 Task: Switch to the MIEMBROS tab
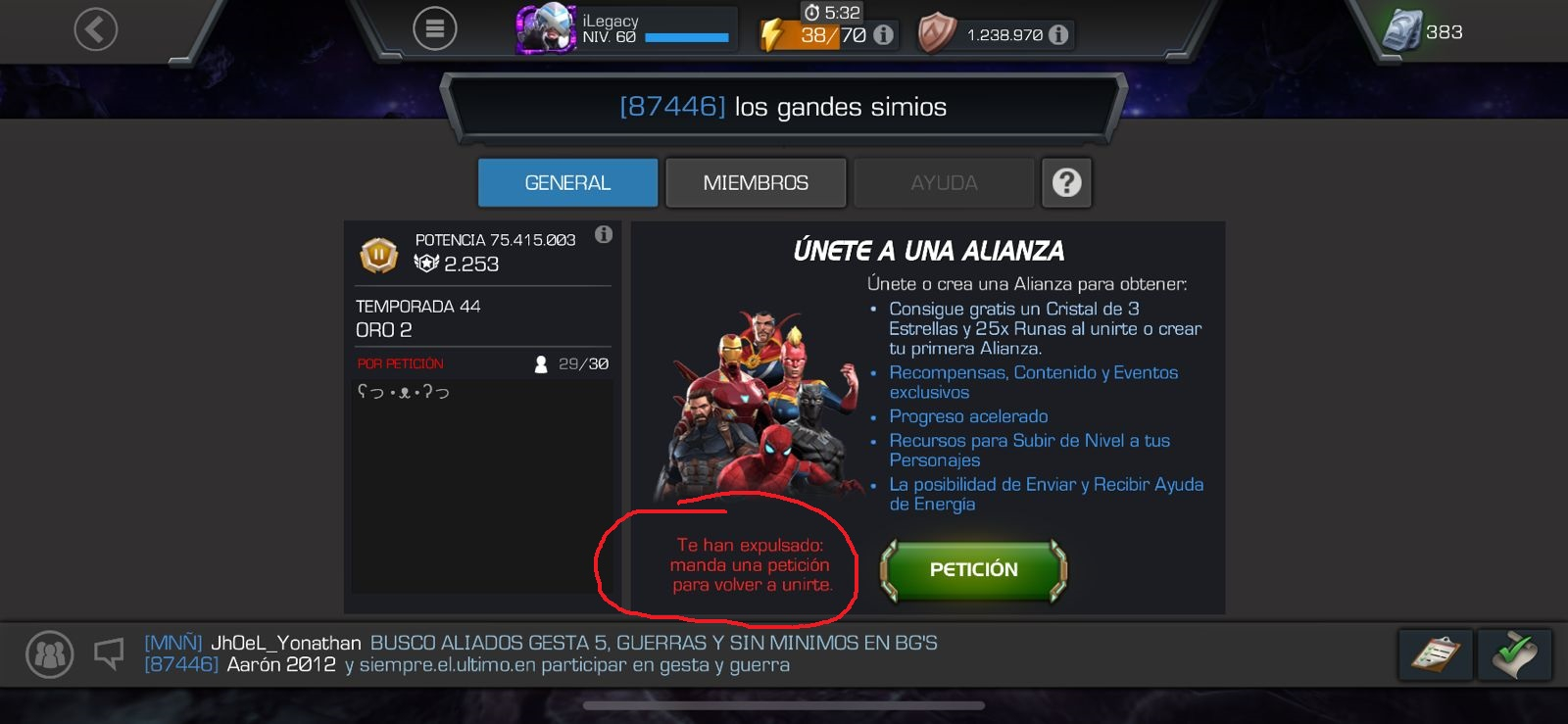click(756, 183)
